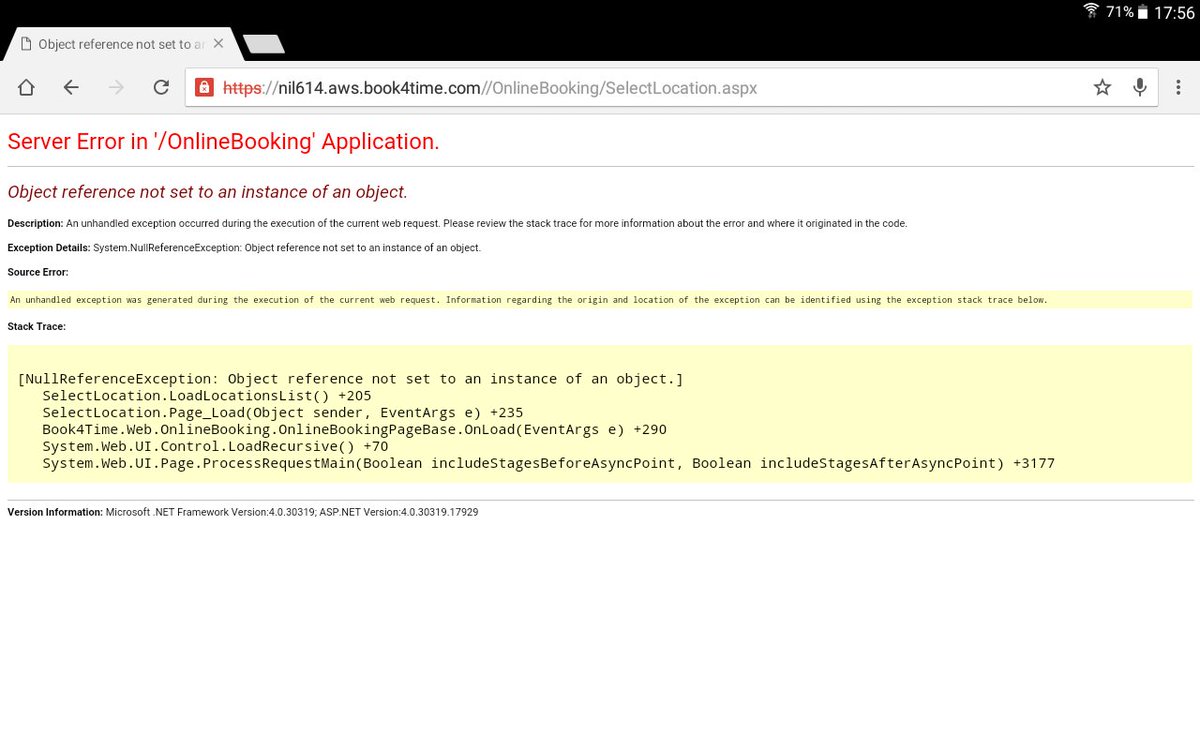The width and height of the screenshot is (1200, 750).
Task: Go back with the left arrow
Action: [71, 88]
